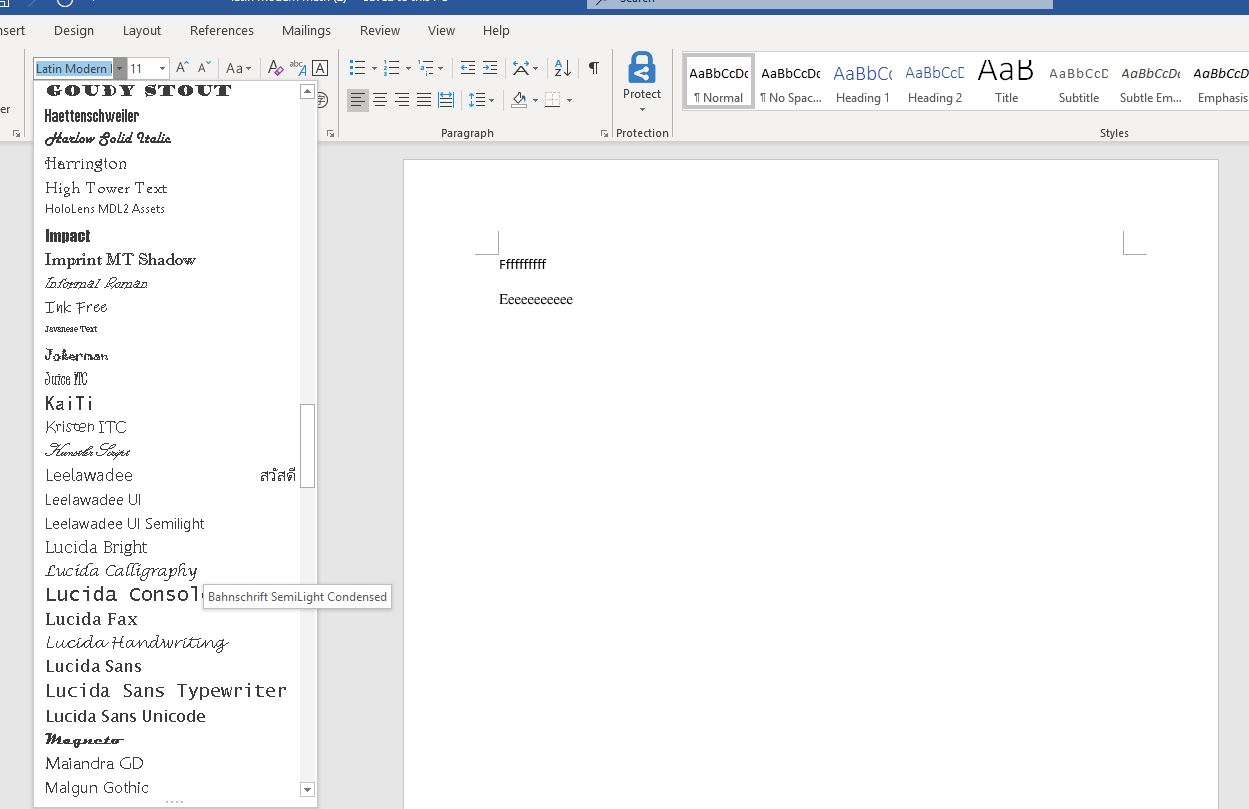Click the Eeeeeeeeeee line in the document
This screenshot has width=1249, height=809.
[x=536, y=299]
